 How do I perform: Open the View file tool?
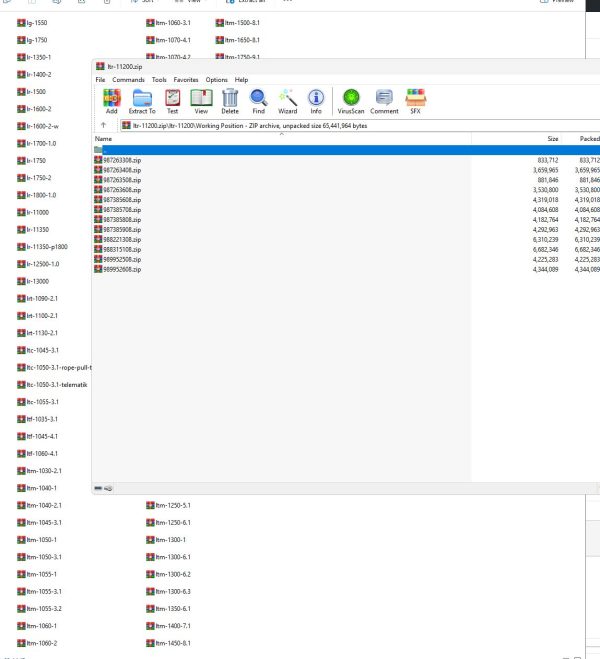(x=201, y=101)
